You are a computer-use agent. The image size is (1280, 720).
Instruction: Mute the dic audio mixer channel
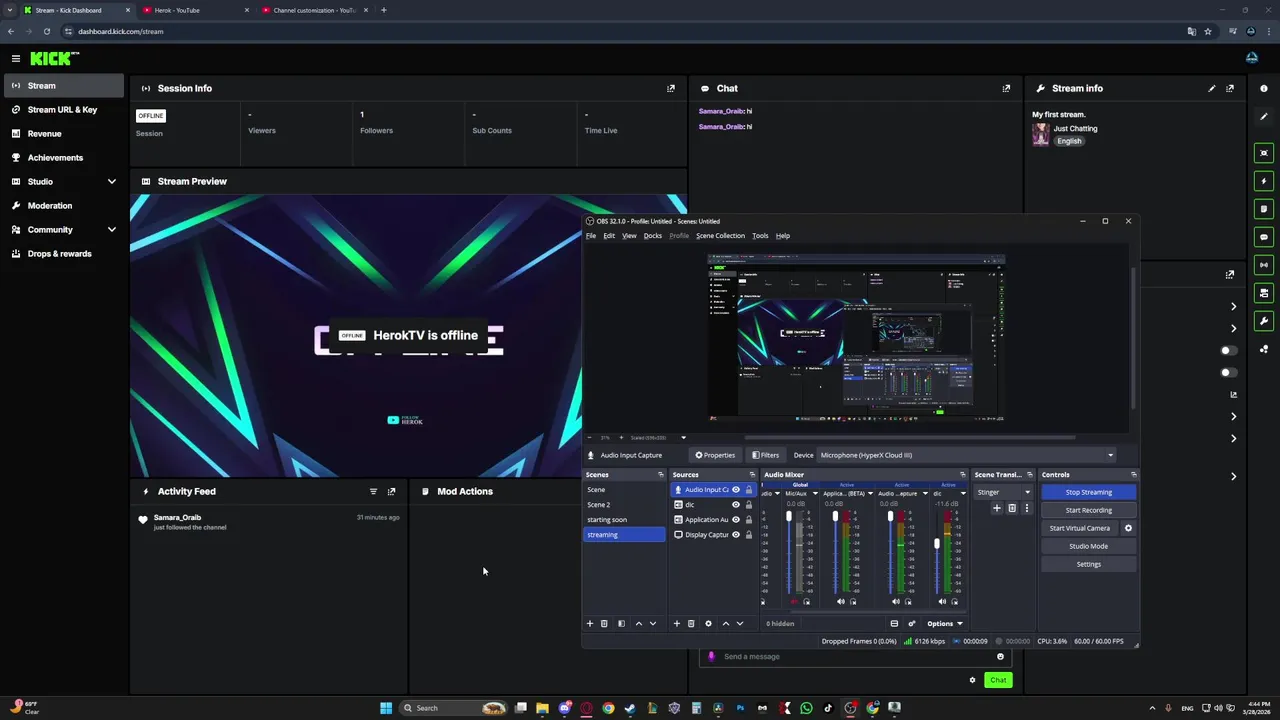(x=942, y=601)
